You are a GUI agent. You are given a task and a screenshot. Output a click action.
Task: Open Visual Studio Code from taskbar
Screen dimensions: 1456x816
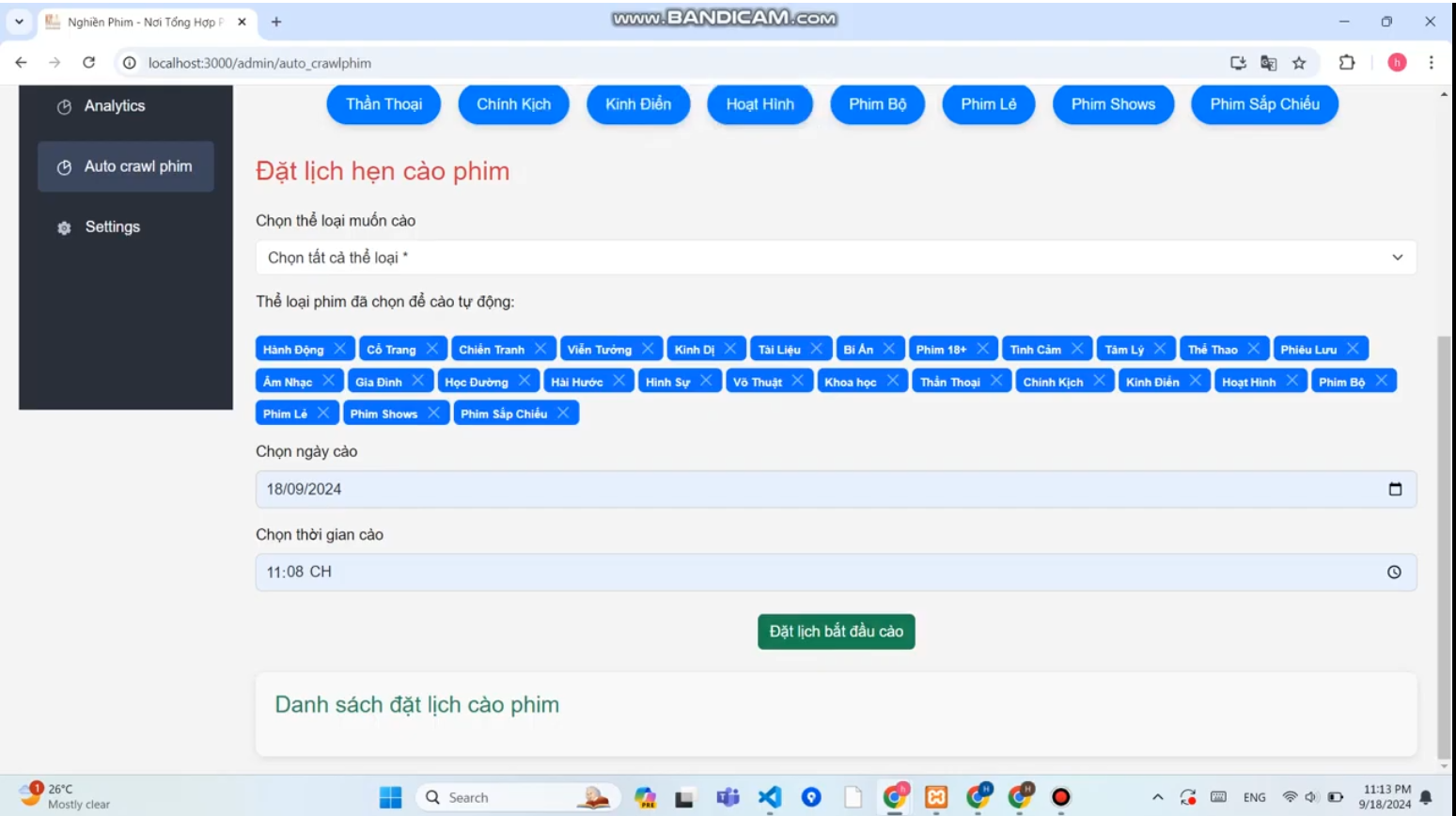(x=770, y=797)
